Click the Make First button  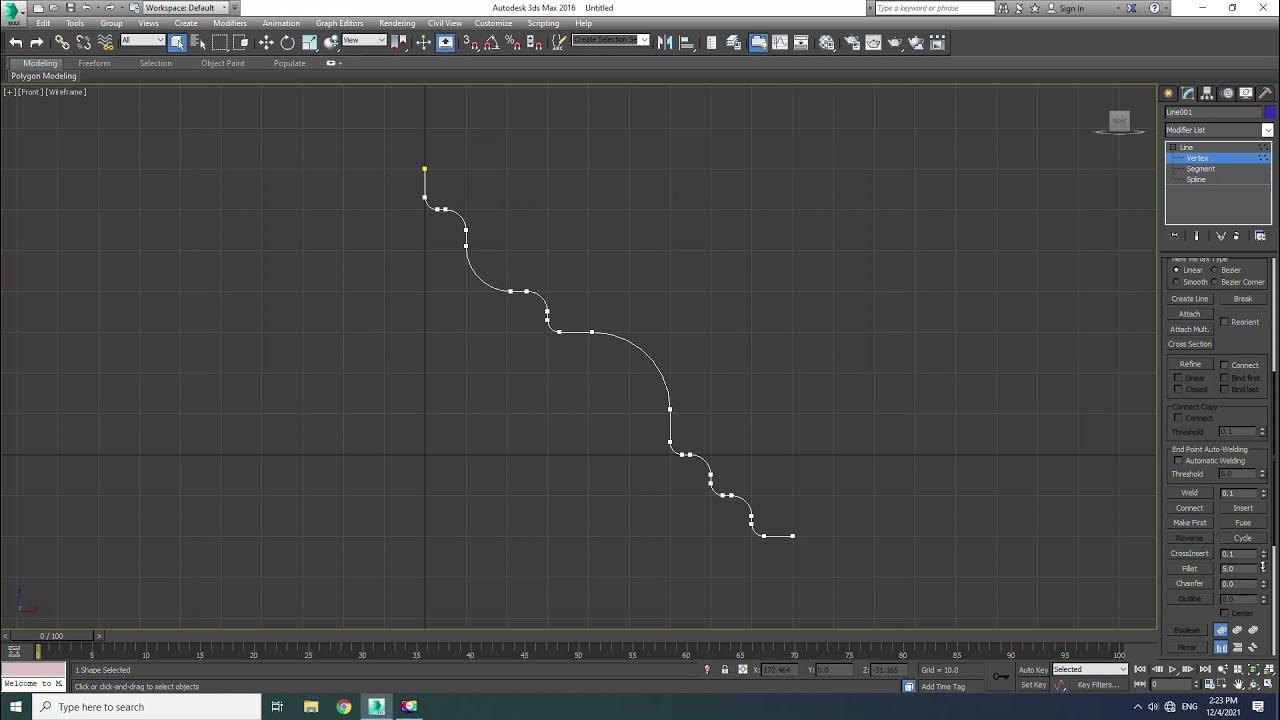(1190, 523)
